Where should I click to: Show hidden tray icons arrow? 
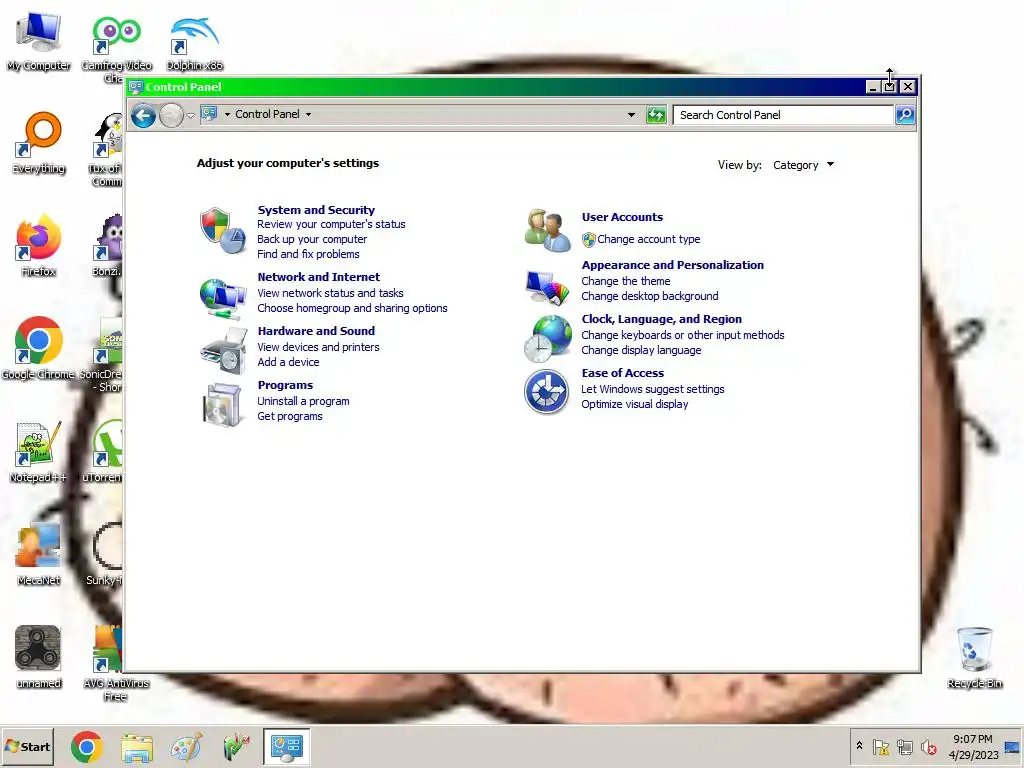pyautogui.click(x=859, y=746)
